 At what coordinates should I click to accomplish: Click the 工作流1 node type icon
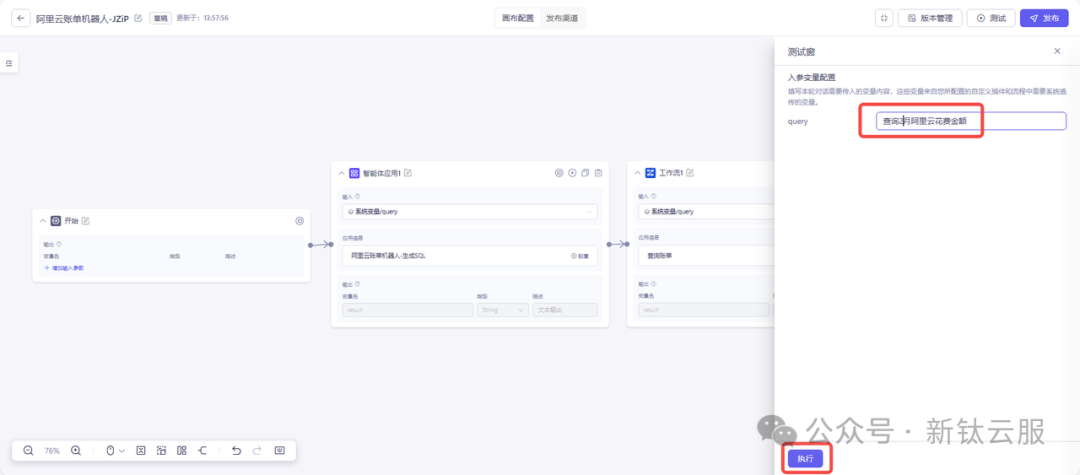[x=650, y=173]
